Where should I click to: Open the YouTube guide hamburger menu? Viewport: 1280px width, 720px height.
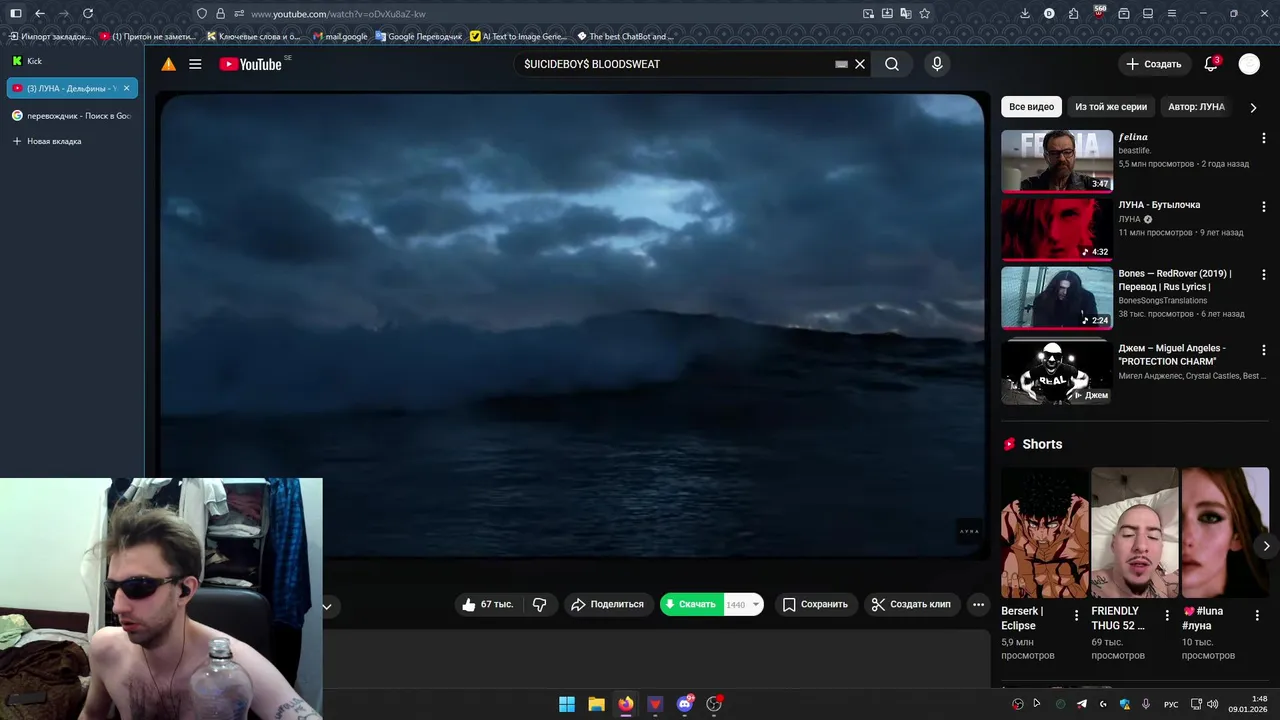pos(195,64)
